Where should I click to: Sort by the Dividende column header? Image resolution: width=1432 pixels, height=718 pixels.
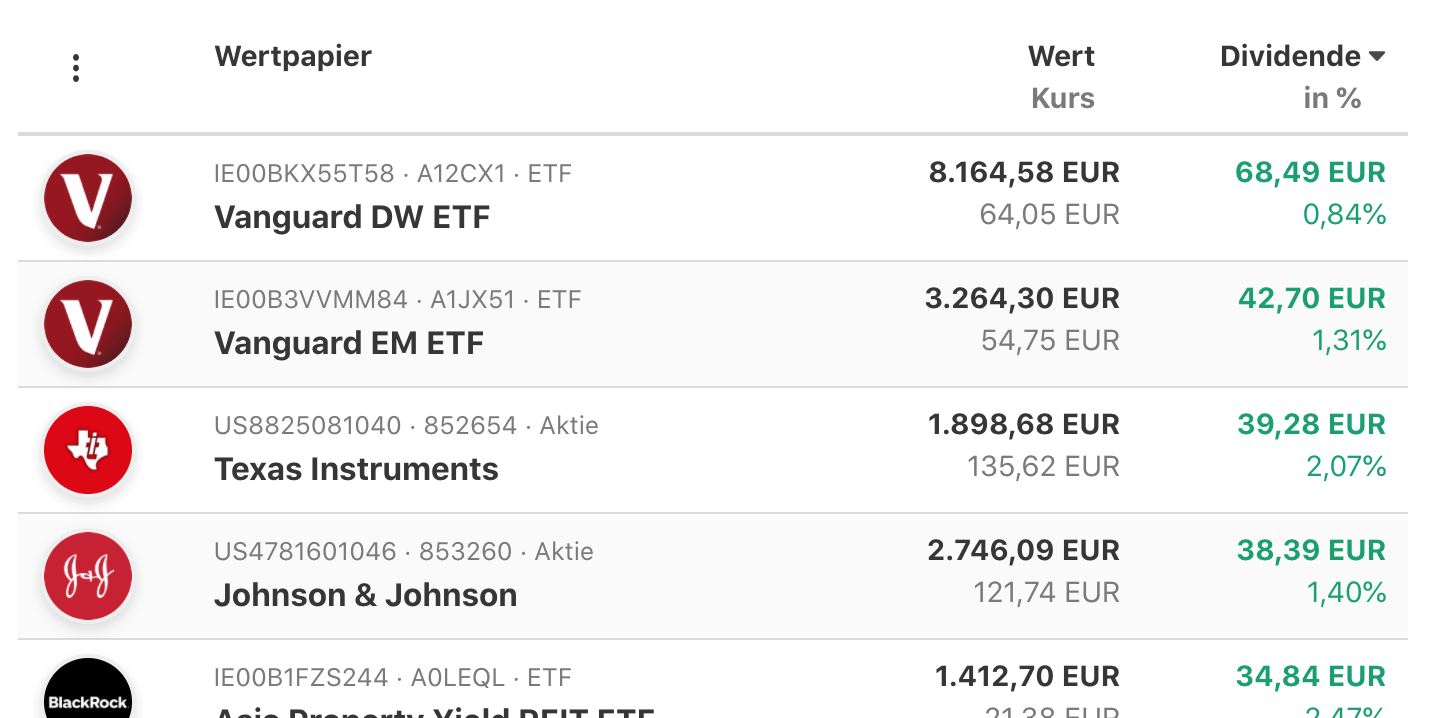pos(1290,56)
